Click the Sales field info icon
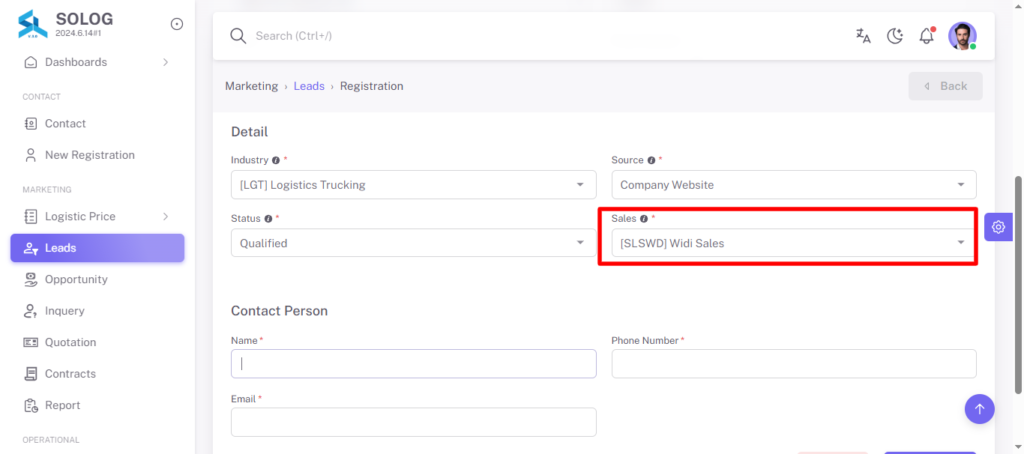This screenshot has height=454, width=1024. (x=644, y=219)
